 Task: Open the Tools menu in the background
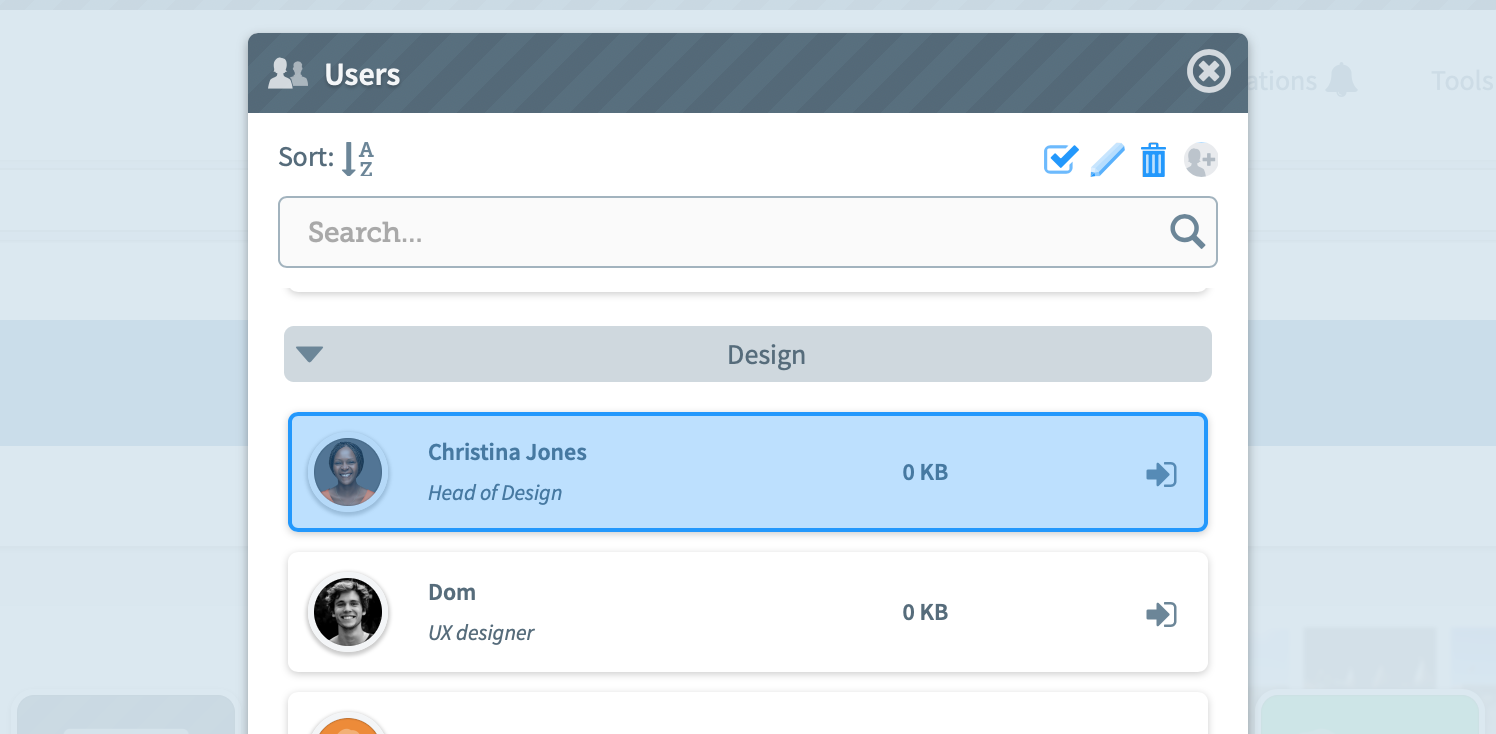coord(1462,80)
